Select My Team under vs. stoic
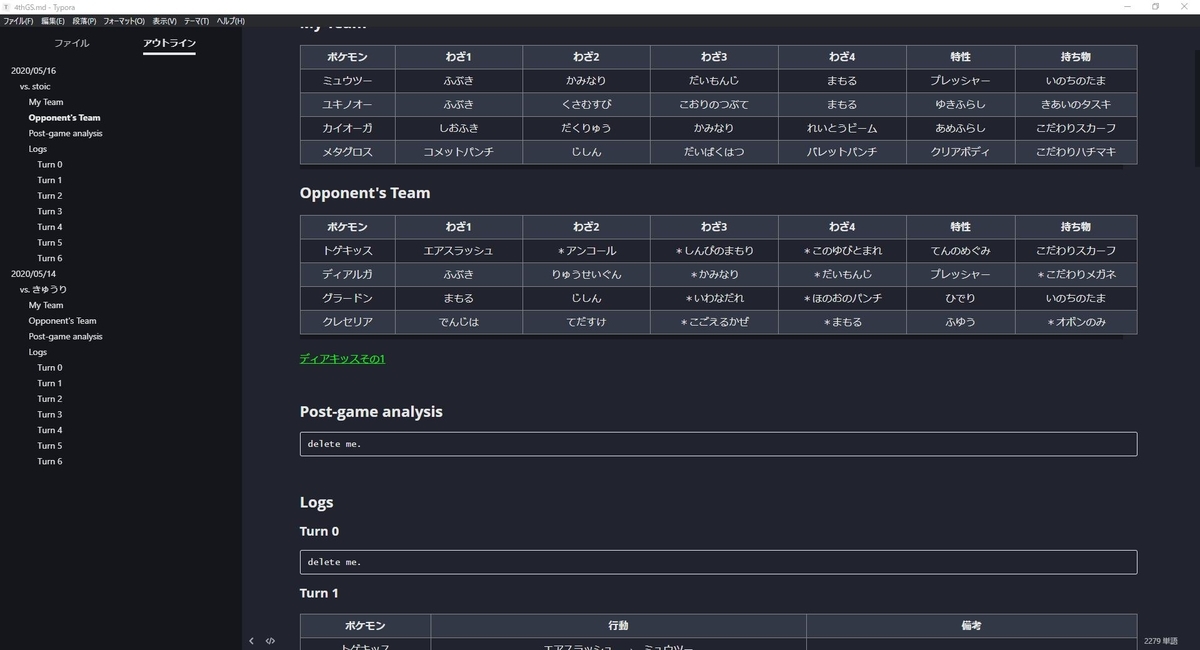 pyautogui.click(x=46, y=102)
